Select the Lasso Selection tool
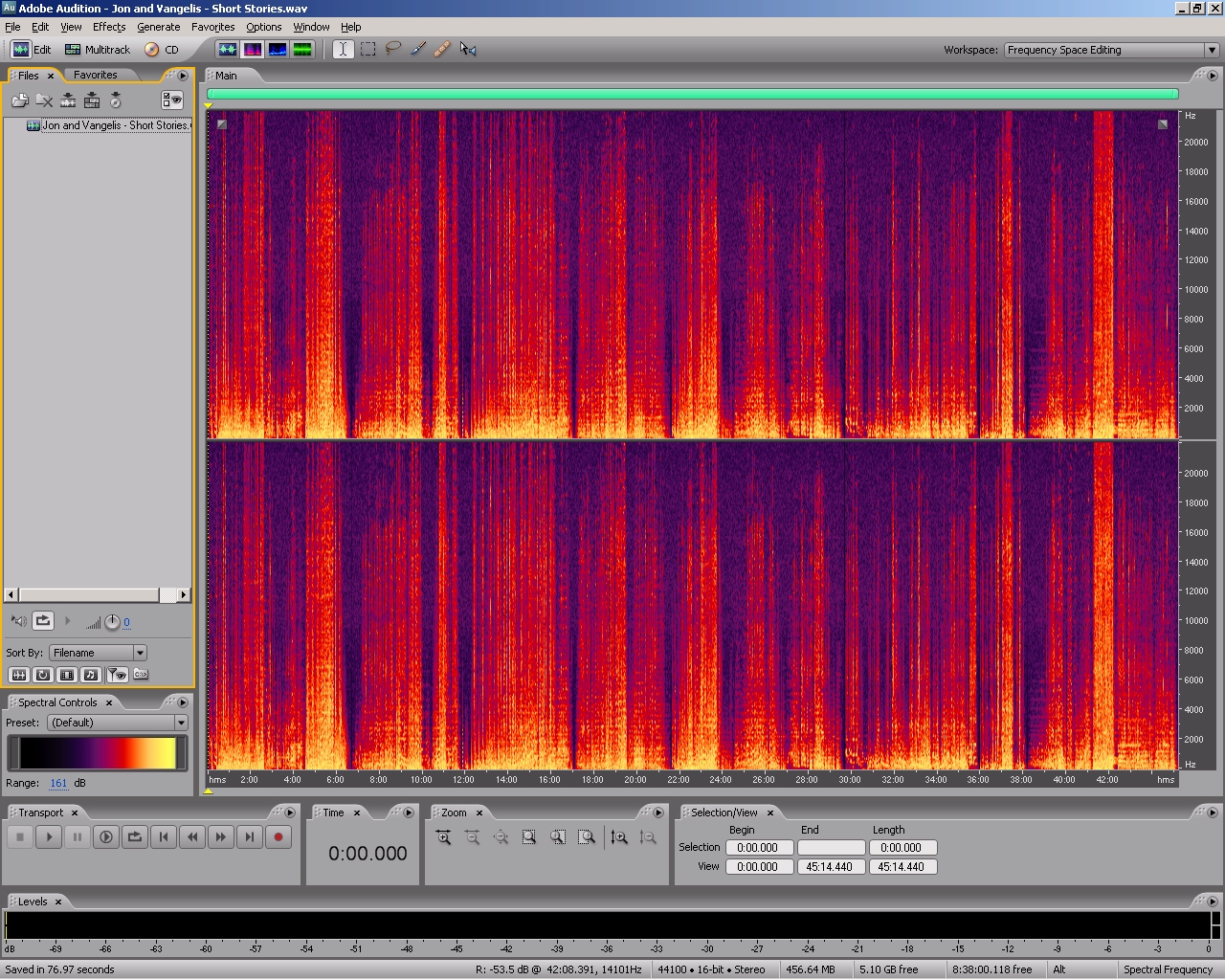The image size is (1225, 980). (x=393, y=49)
